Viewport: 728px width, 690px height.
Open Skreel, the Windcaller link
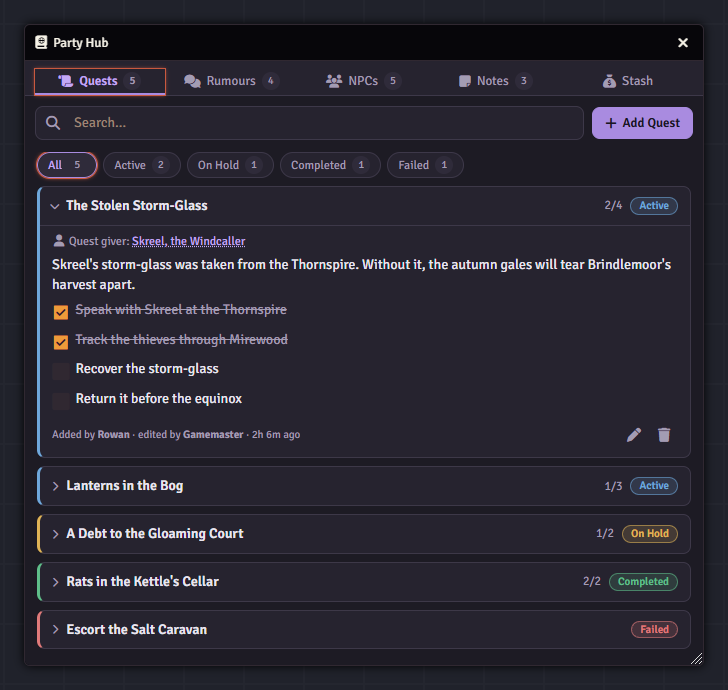click(x=188, y=241)
